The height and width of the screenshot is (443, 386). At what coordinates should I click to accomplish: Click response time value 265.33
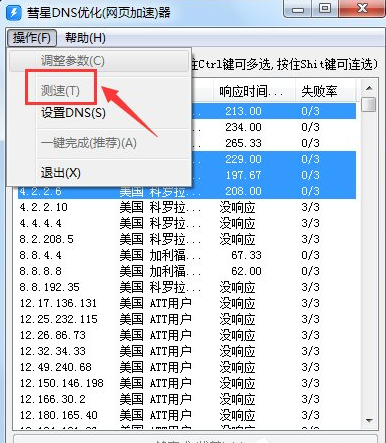(x=243, y=143)
